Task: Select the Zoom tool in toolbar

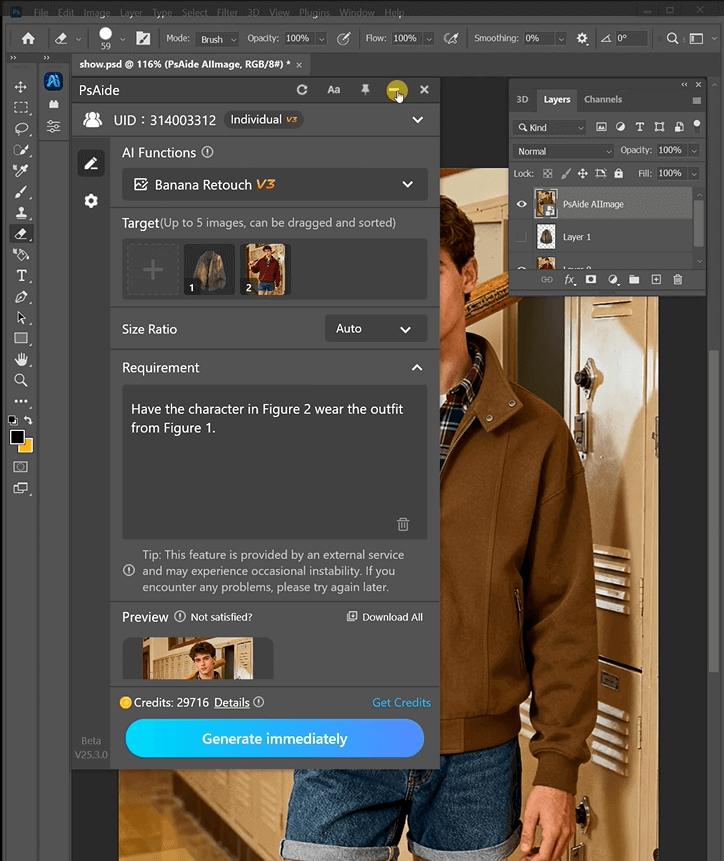Action: tap(21, 380)
